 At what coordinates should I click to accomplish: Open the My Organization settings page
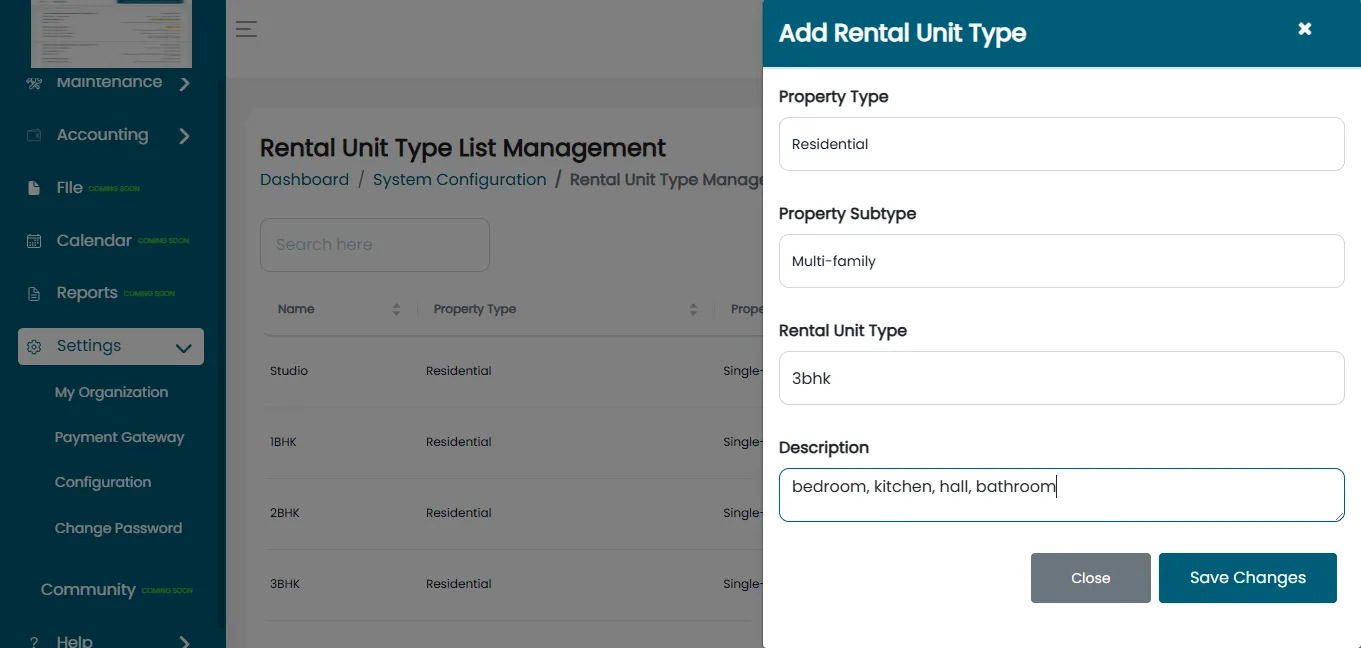click(111, 392)
